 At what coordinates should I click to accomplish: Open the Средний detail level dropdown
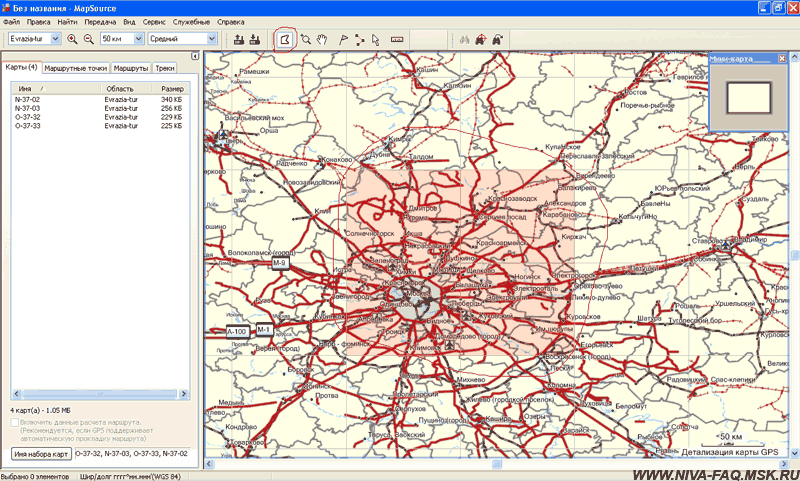click(212, 39)
